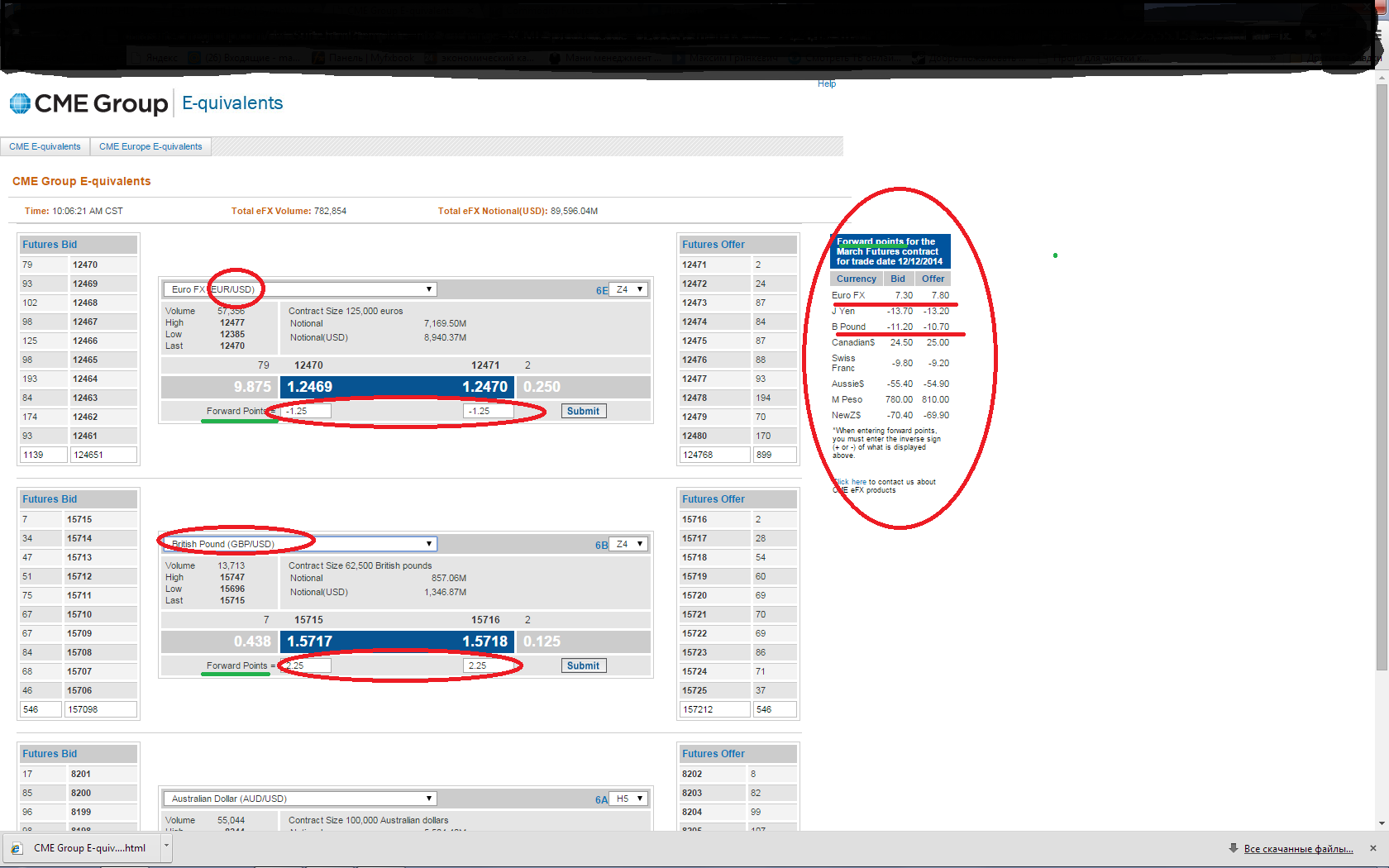Click the J Yen row in forward points table
Screen dimensions: 1389x868
coord(890,311)
